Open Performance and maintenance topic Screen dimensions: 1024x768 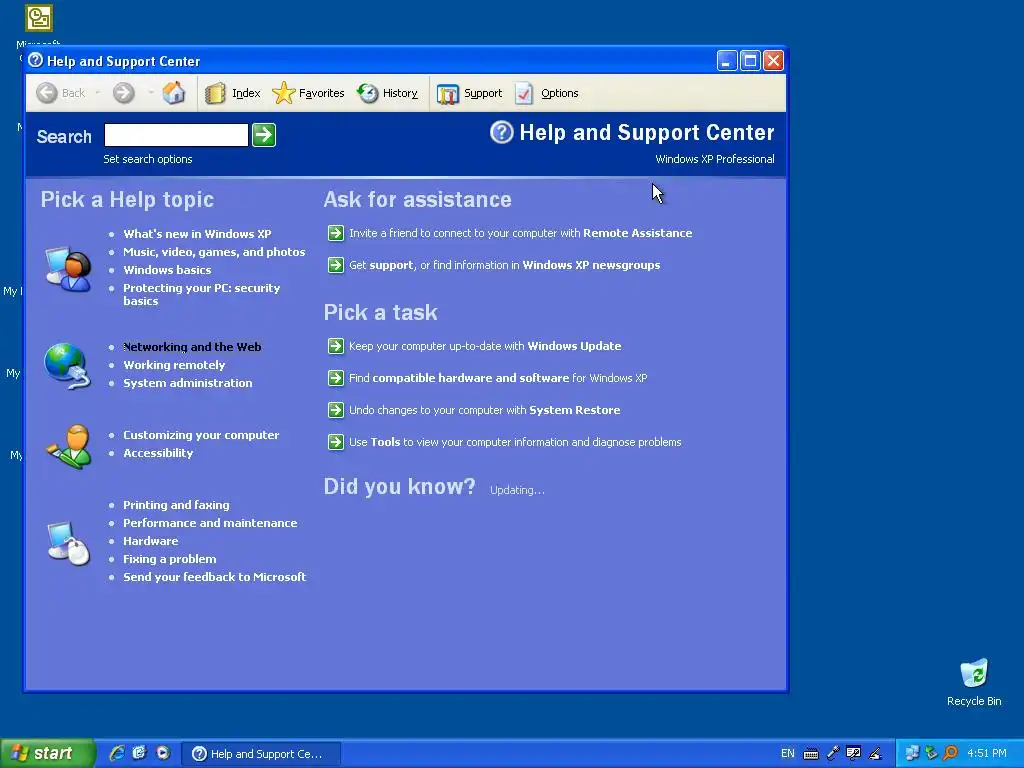tap(210, 522)
